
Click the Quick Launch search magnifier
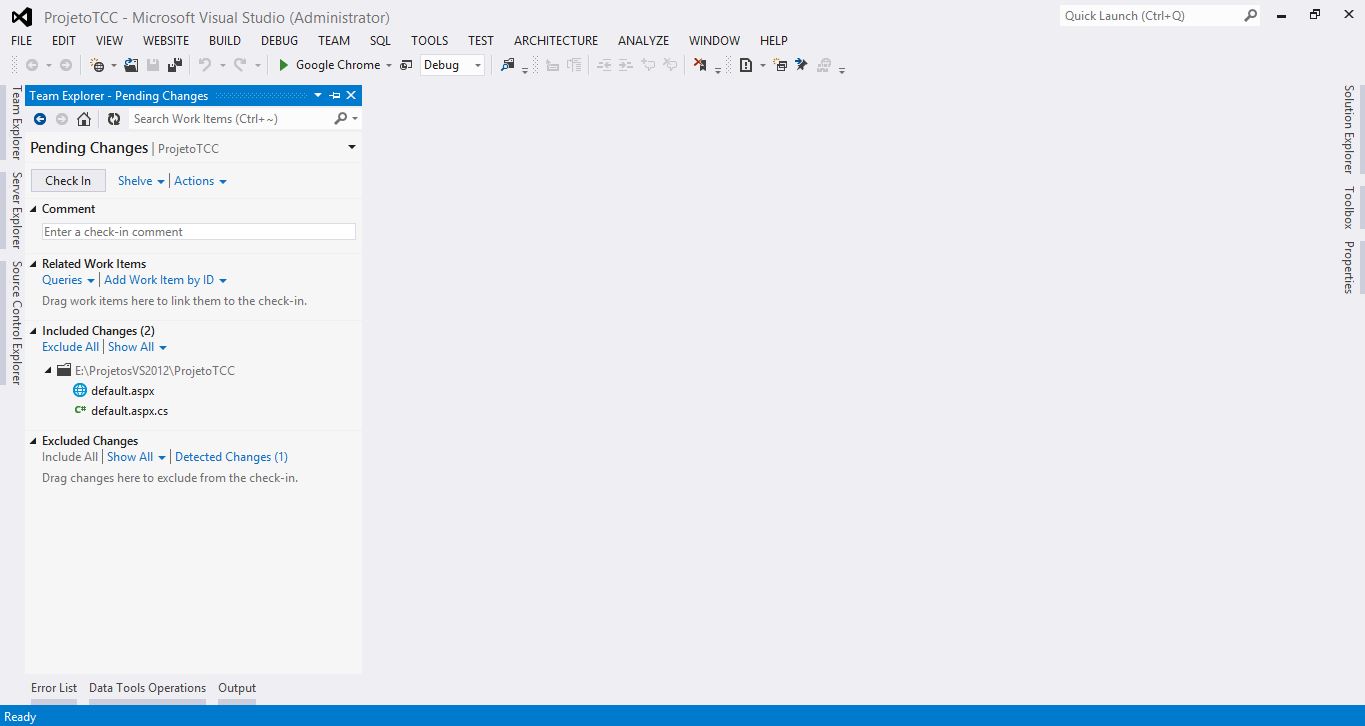tap(1250, 16)
